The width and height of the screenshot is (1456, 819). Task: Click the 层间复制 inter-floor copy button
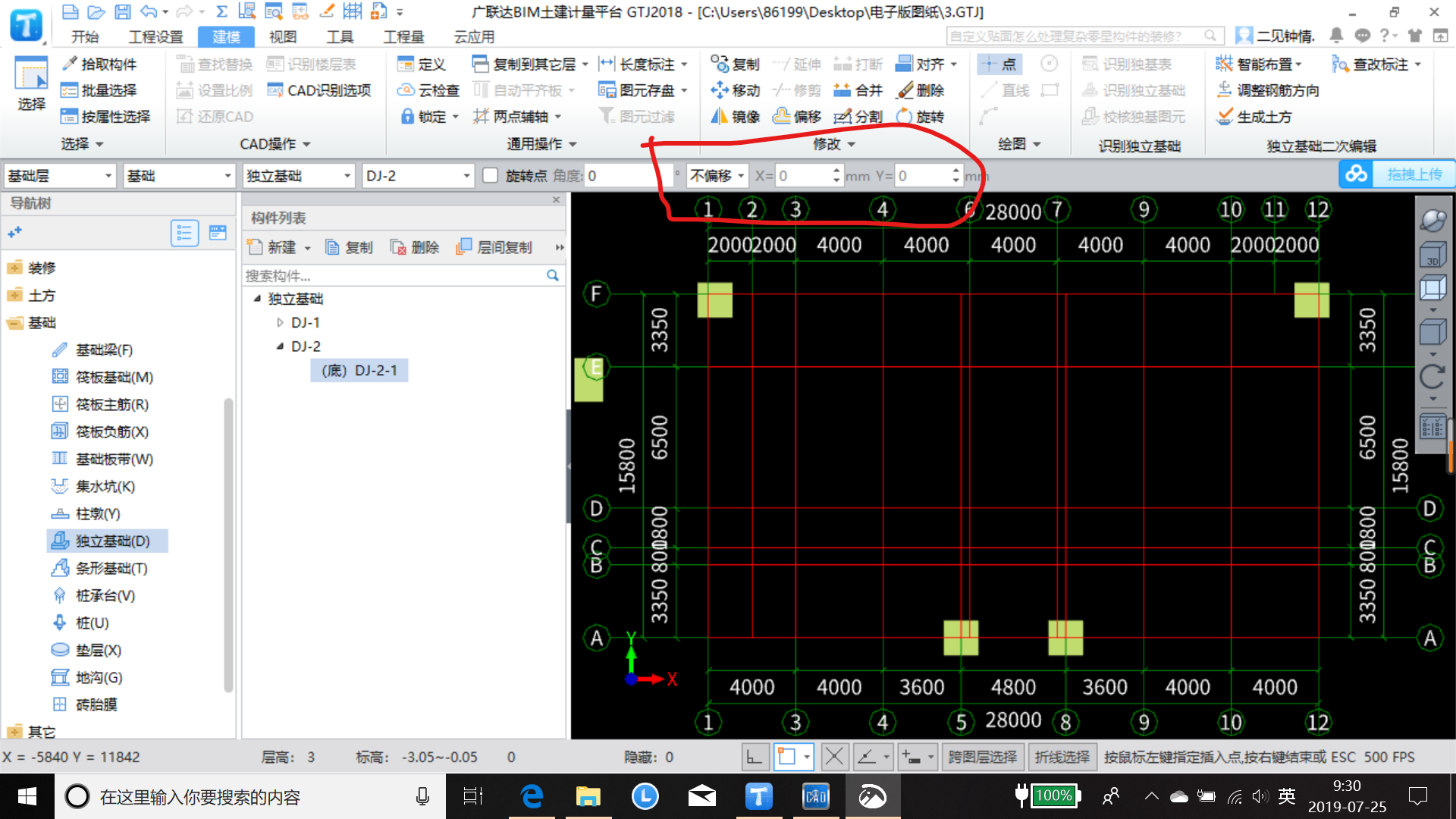pos(494,247)
